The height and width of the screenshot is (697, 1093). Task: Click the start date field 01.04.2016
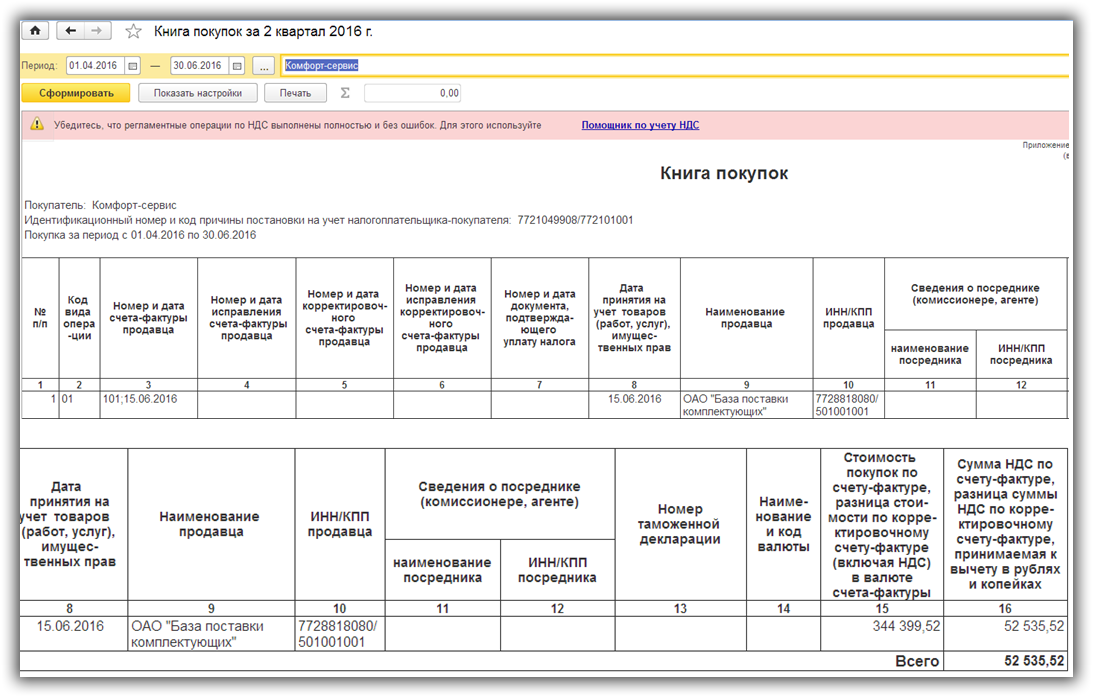[x=94, y=66]
